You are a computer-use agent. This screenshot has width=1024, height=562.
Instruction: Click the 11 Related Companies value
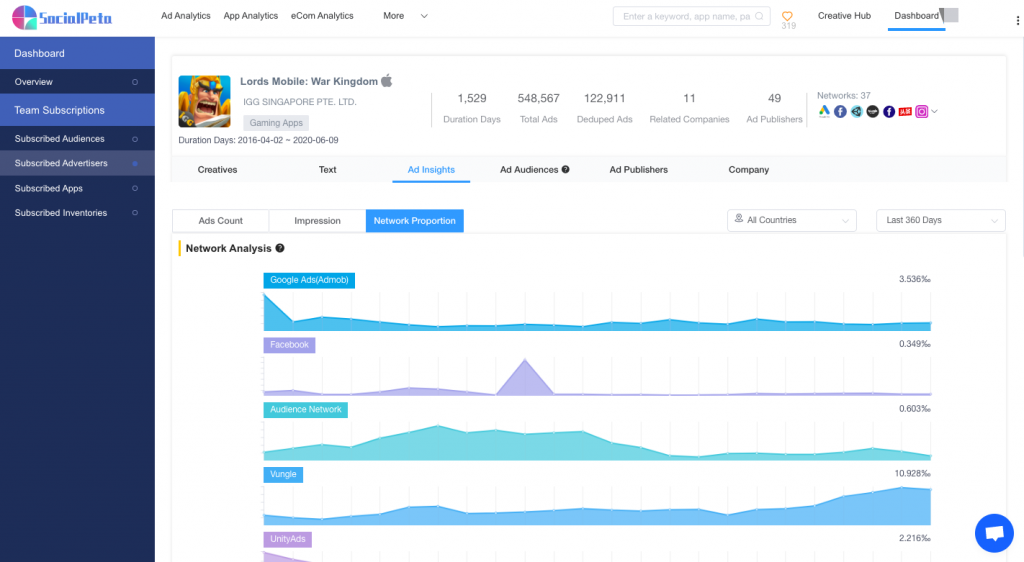point(689,99)
